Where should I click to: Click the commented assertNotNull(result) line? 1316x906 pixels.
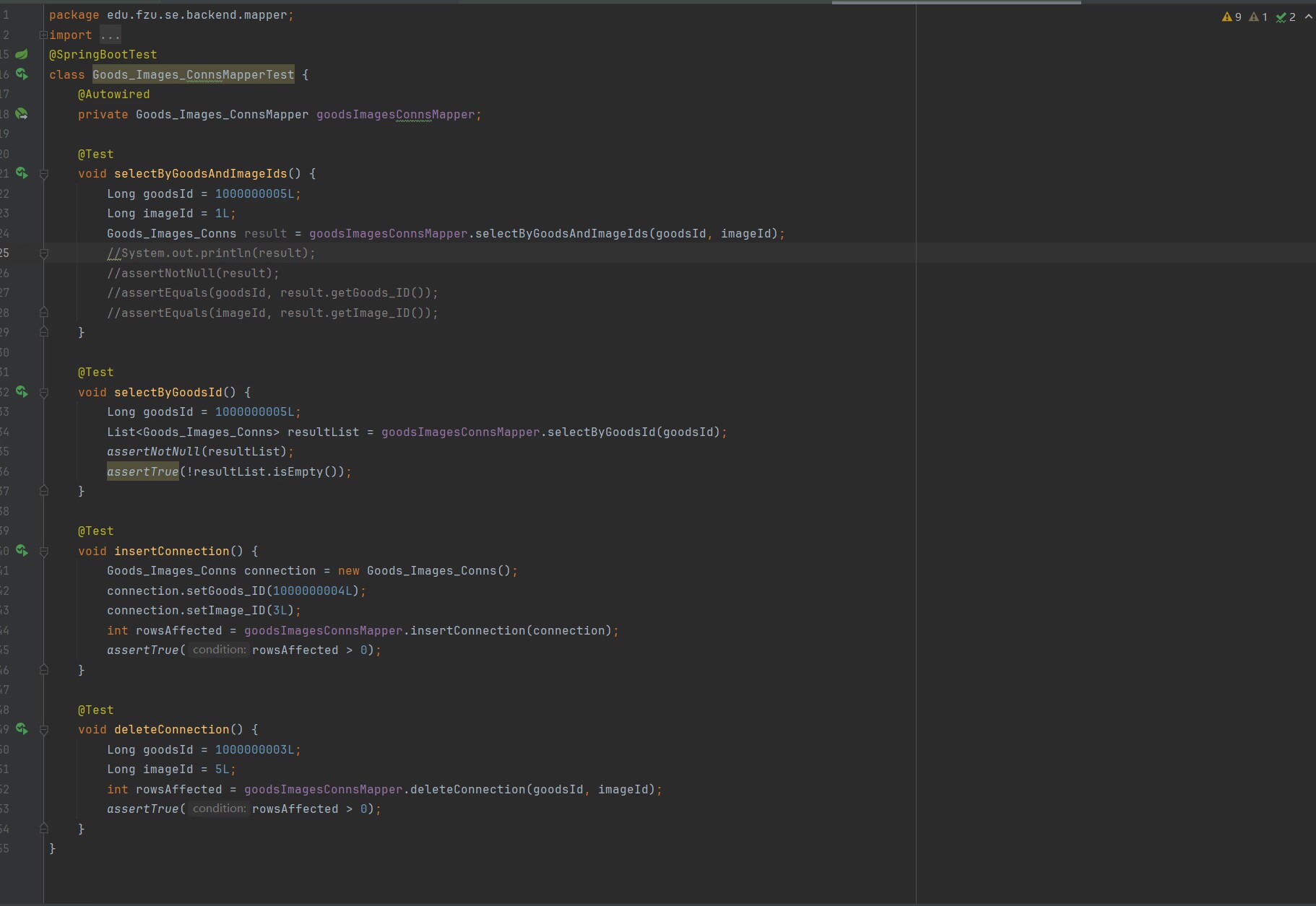tap(193, 273)
